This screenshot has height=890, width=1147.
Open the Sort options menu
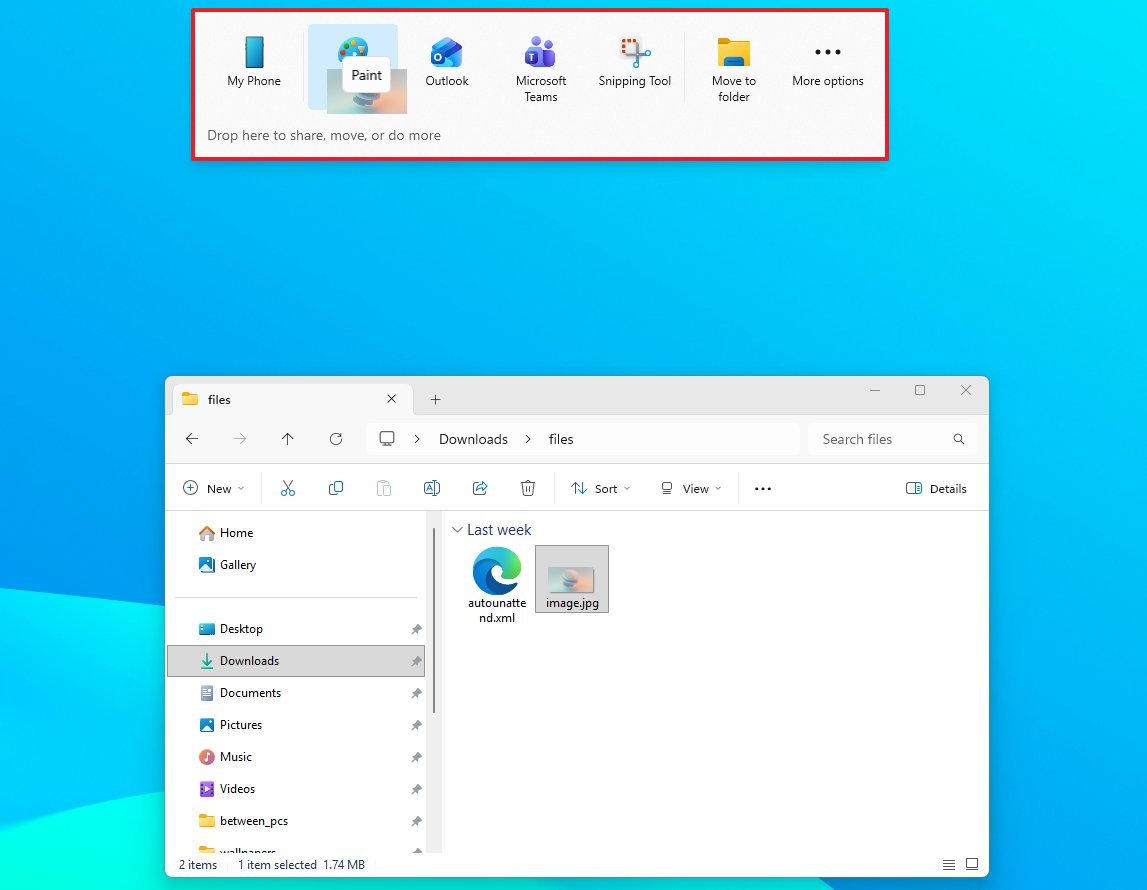point(600,488)
